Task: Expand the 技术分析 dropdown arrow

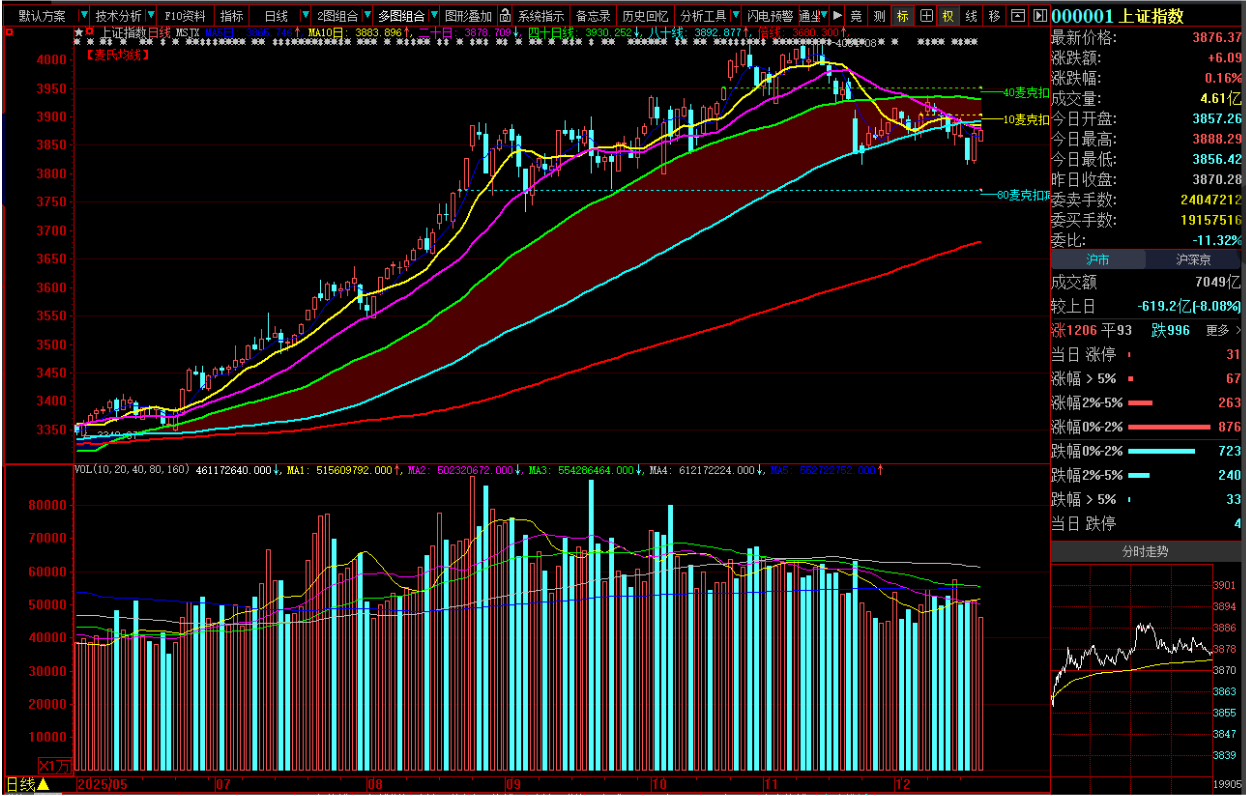Action: pyautogui.click(x=151, y=16)
